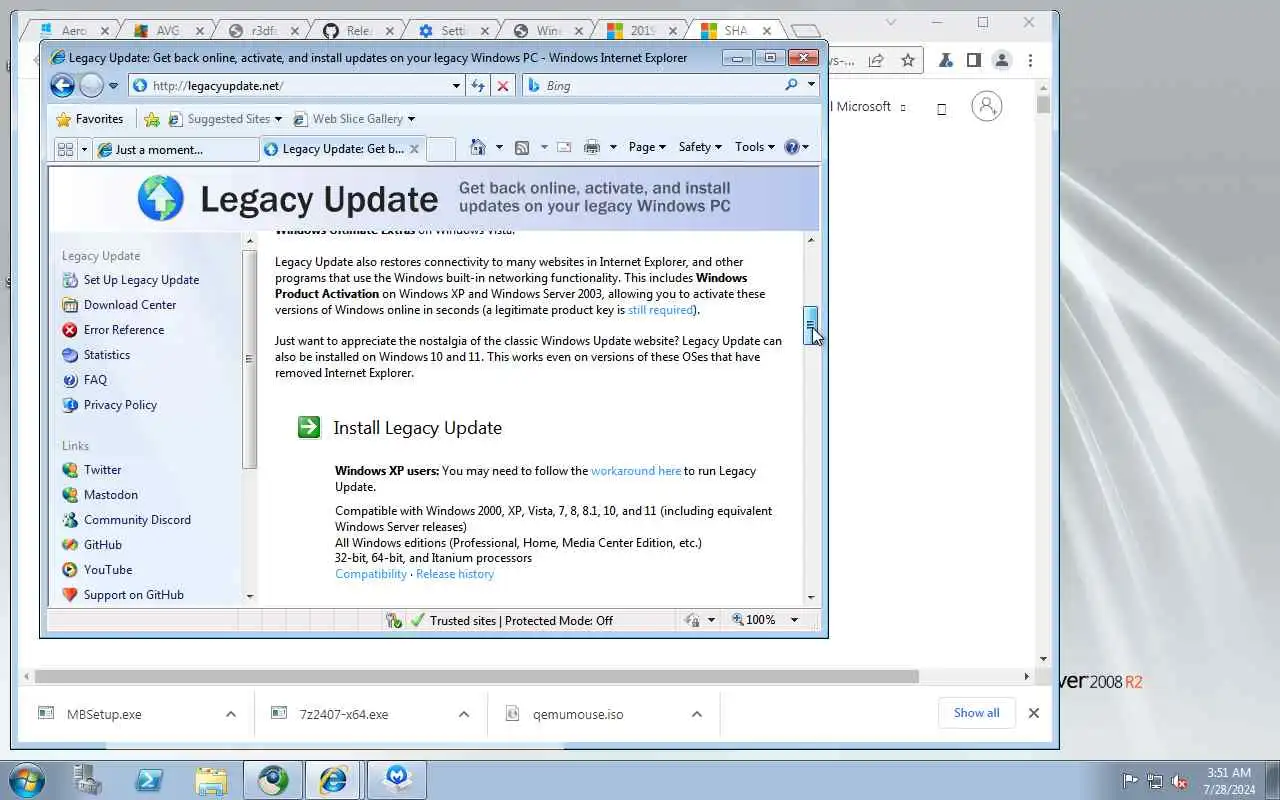Open Set Up Legacy Update link
This screenshot has height=800, width=1280.
141,280
